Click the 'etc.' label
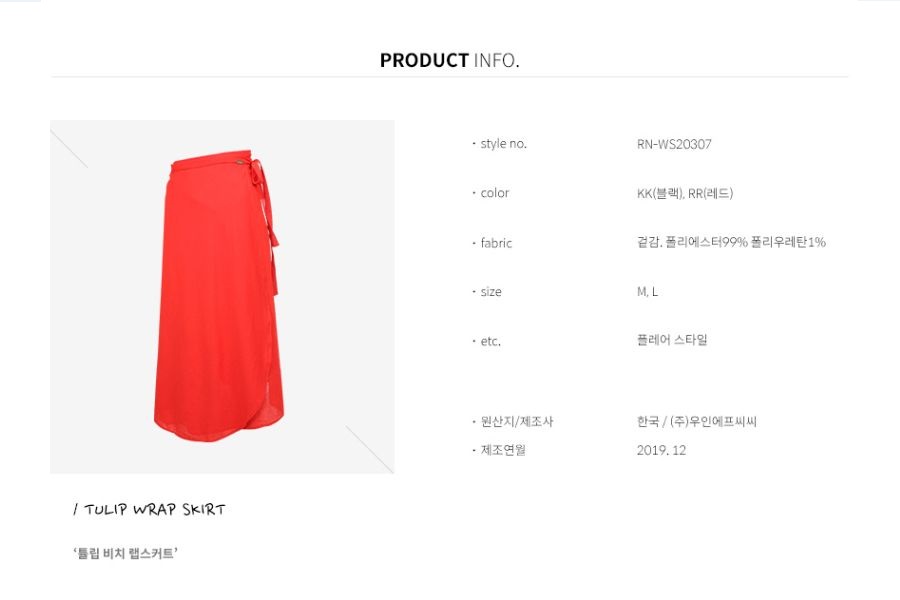 491,341
